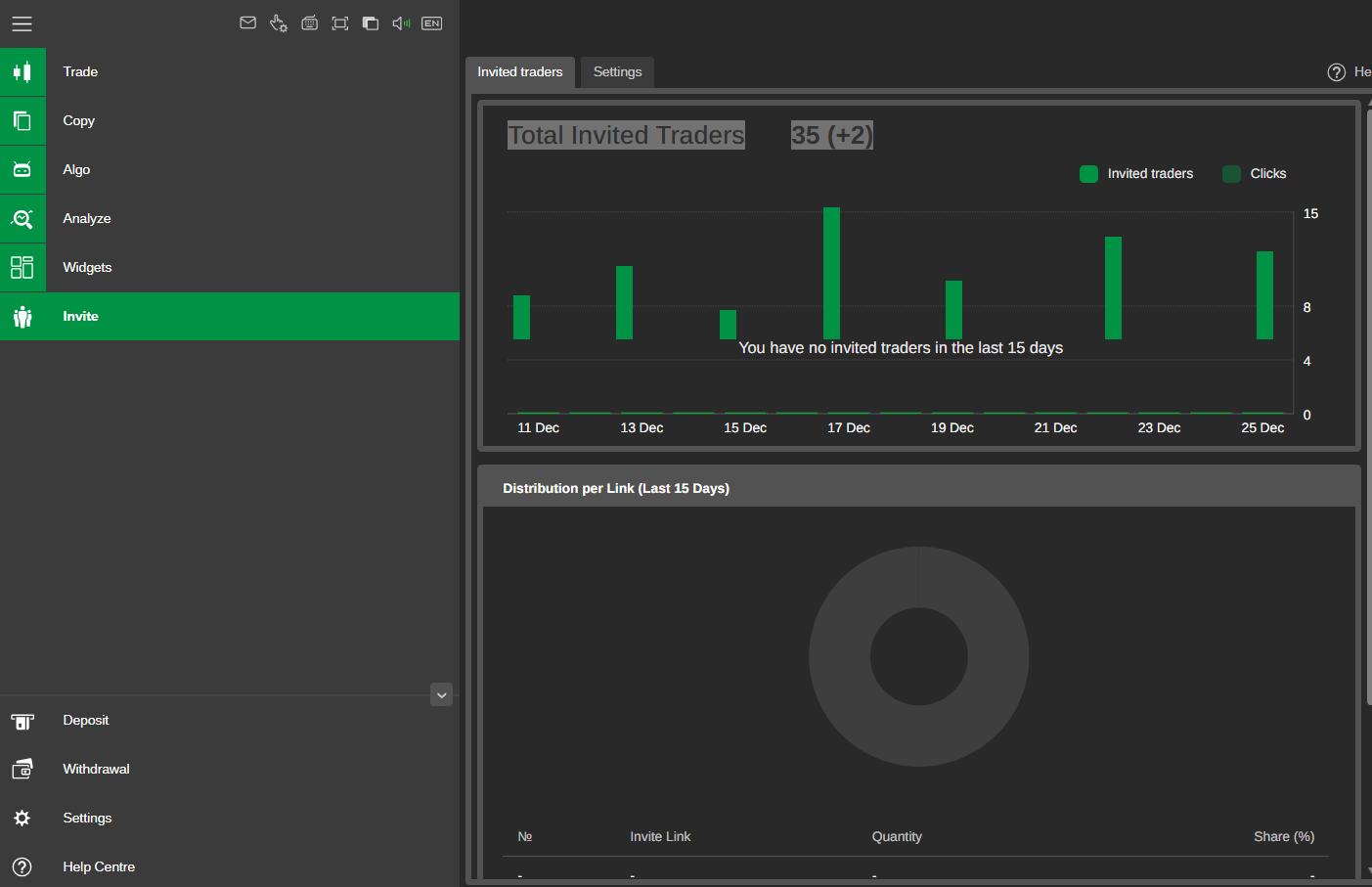
Task: Mute the sound speaker icon
Action: [401, 23]
